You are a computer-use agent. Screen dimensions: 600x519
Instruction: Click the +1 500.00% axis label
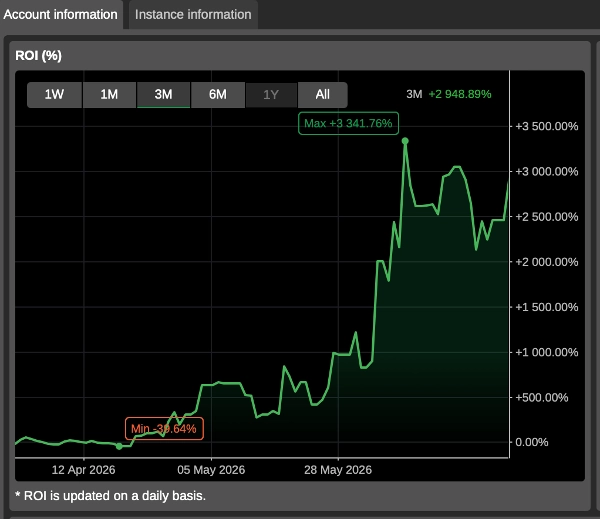pos(546,307)
